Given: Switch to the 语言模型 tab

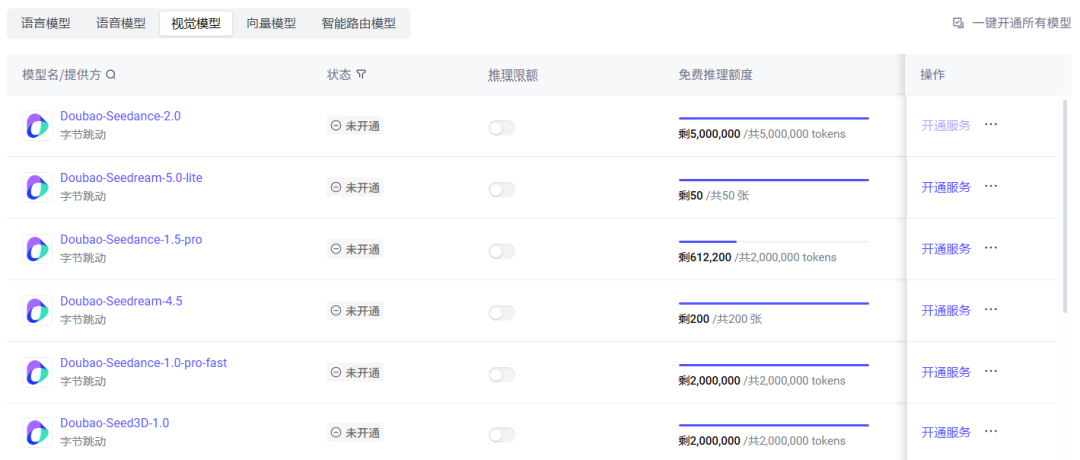Looking at the screenshot, I should pyautogui.click(x=46, y=23).
